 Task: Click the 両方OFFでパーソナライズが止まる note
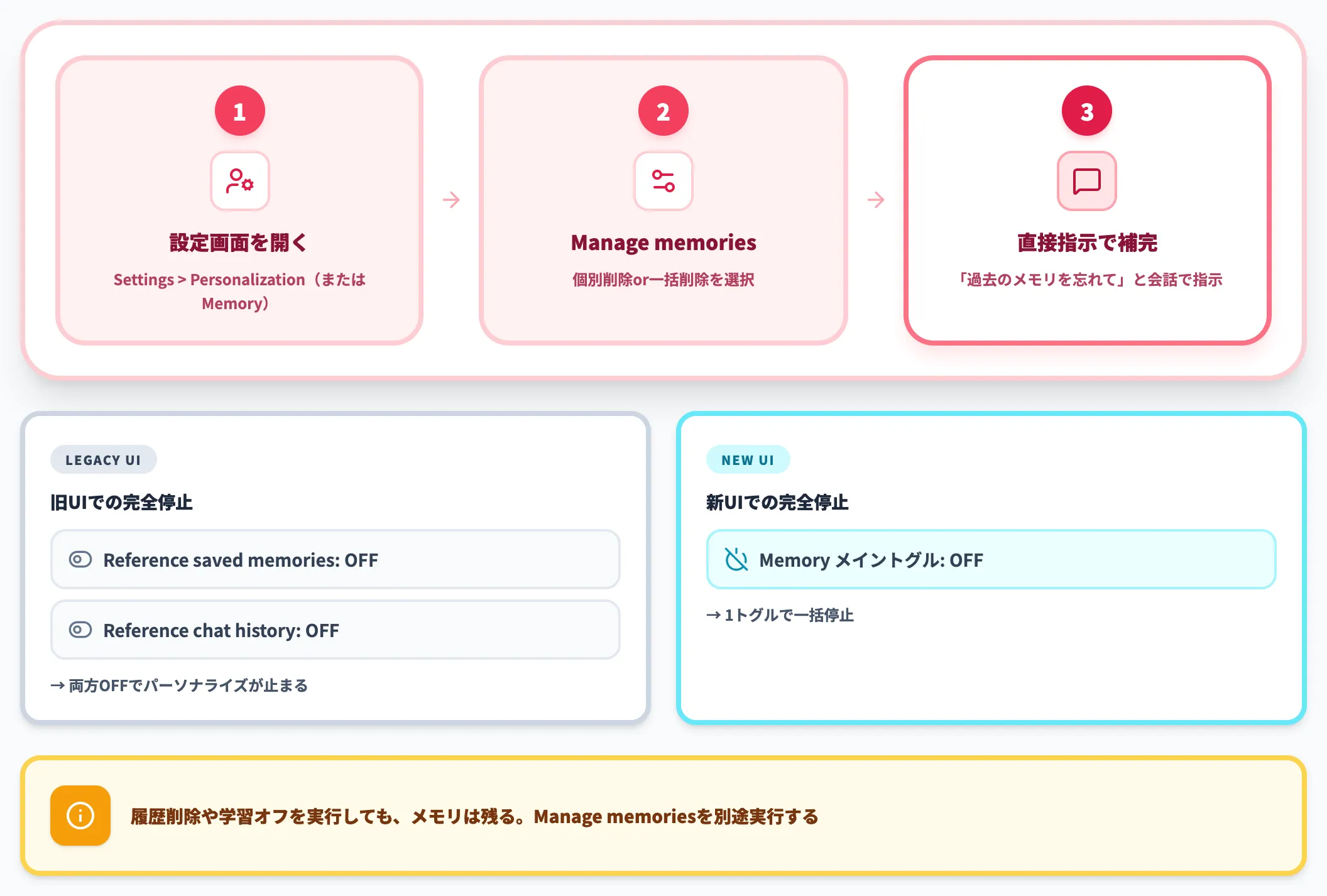(179, 686)
